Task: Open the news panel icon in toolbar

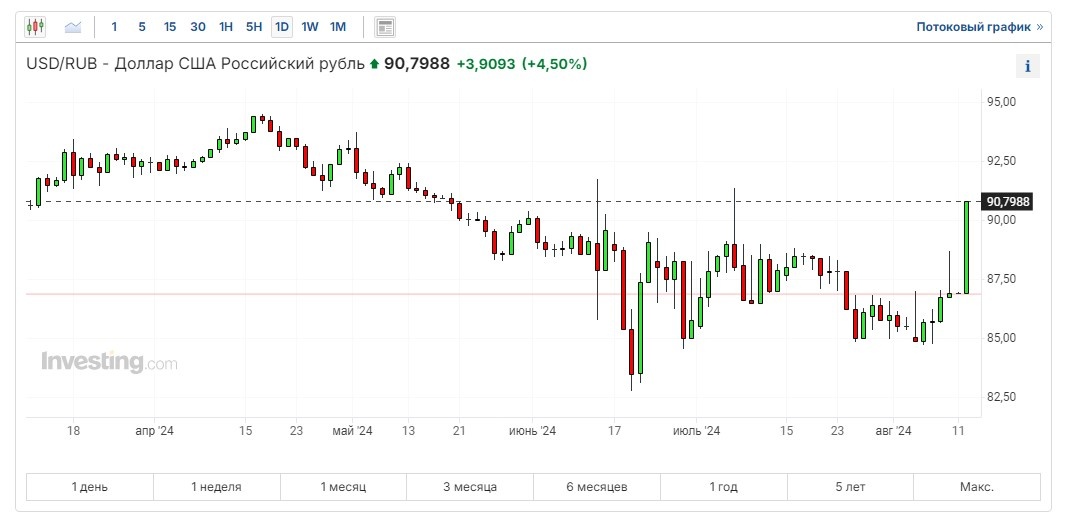Action: [385, 27]
